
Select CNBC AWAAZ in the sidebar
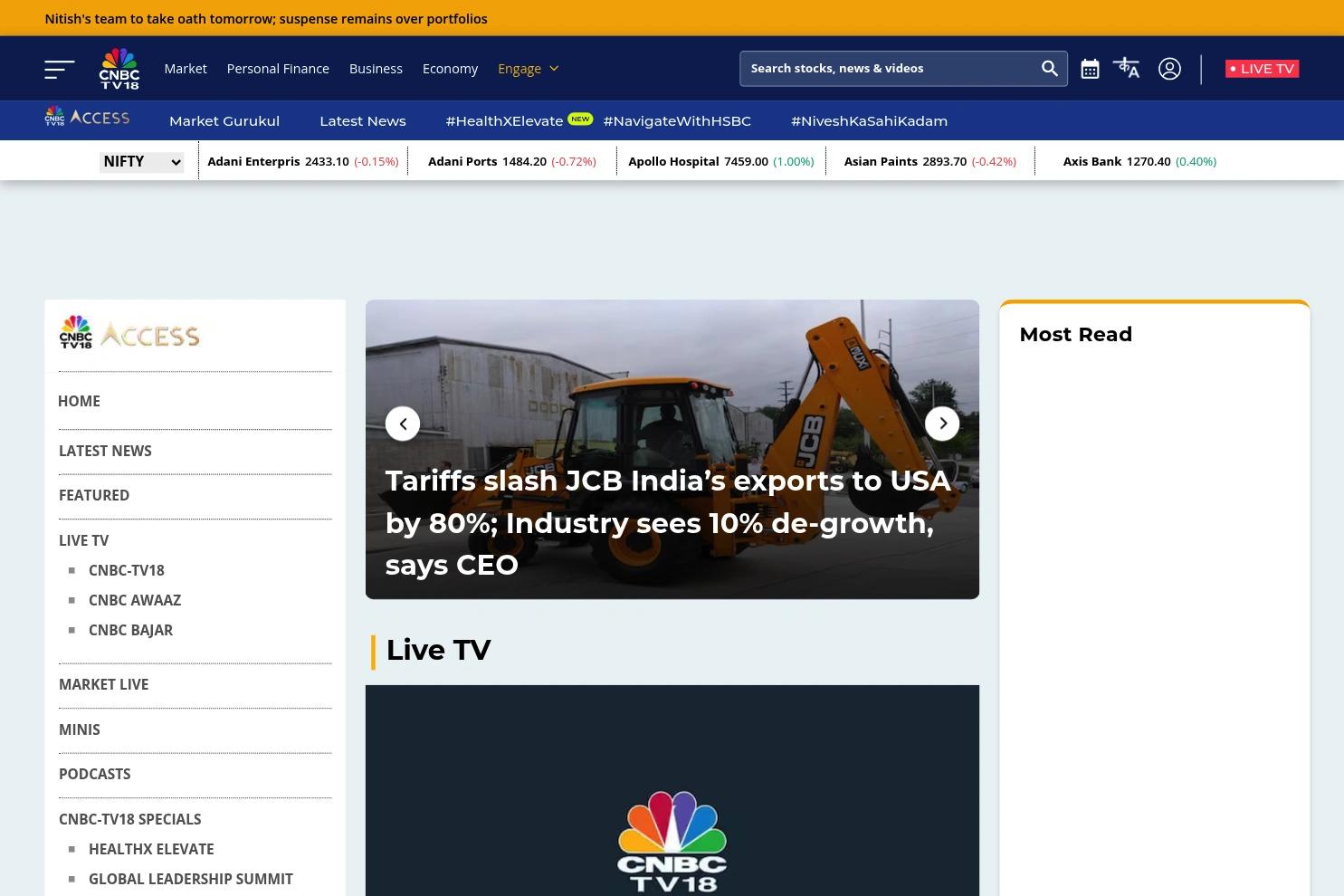pyautogui.click(x=134, y=600)
